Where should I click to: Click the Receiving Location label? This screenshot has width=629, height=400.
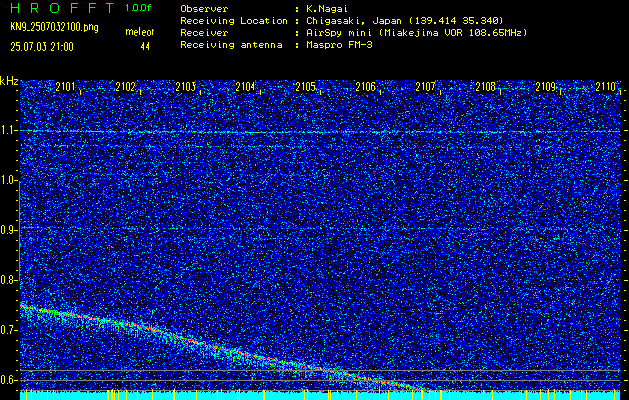pos(234,21)
